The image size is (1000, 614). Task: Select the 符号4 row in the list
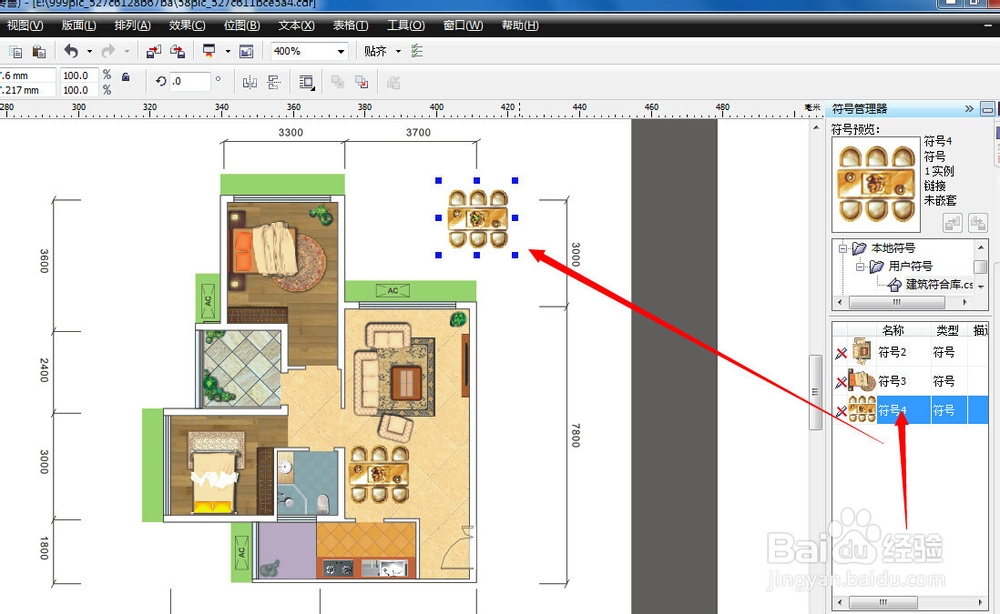pos(911,410)
